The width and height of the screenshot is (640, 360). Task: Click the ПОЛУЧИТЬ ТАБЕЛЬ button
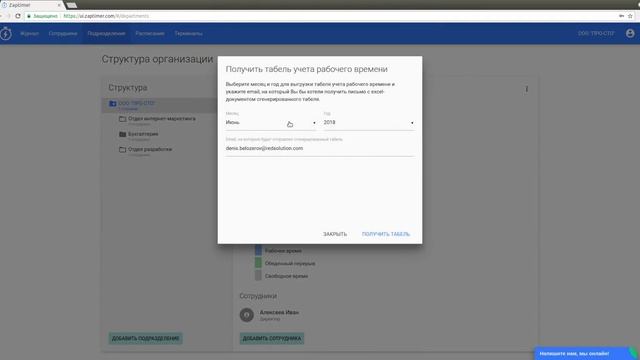tap(386, 234)
